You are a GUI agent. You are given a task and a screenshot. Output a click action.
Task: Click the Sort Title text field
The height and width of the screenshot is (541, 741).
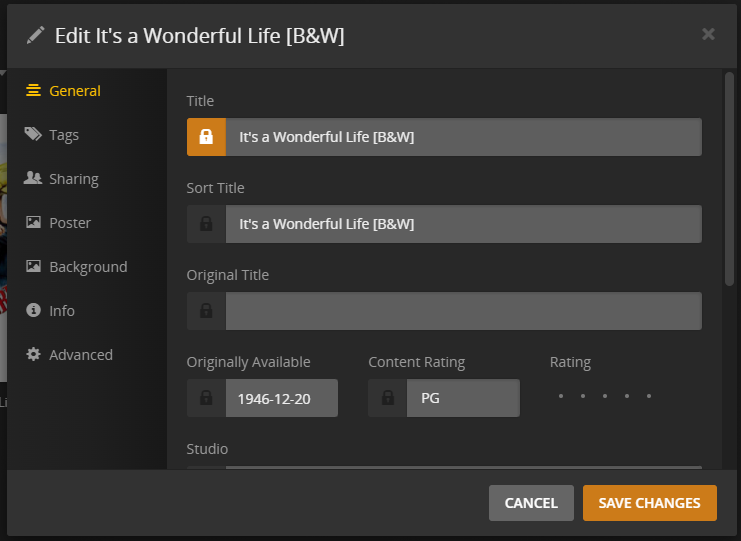[464, 224]
